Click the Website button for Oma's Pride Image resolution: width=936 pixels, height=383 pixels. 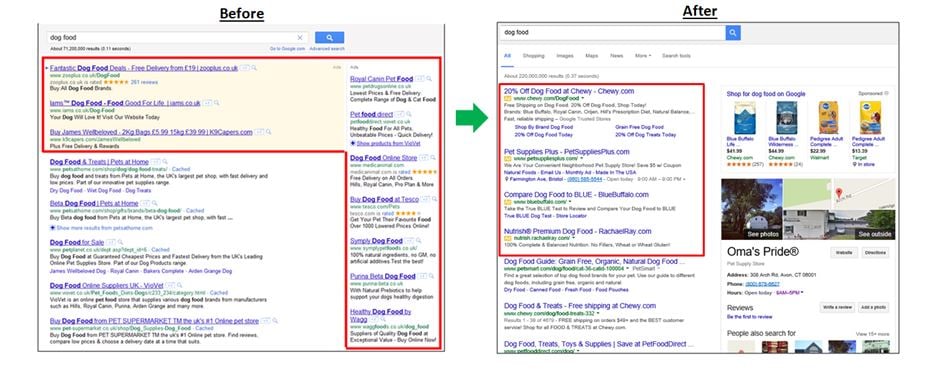(x=843, y=253)
